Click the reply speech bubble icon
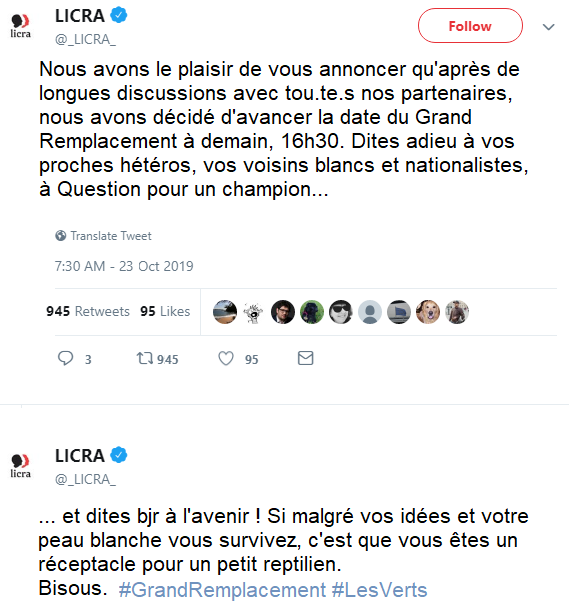This screenshot has height=605, width=569. (65, 358)
